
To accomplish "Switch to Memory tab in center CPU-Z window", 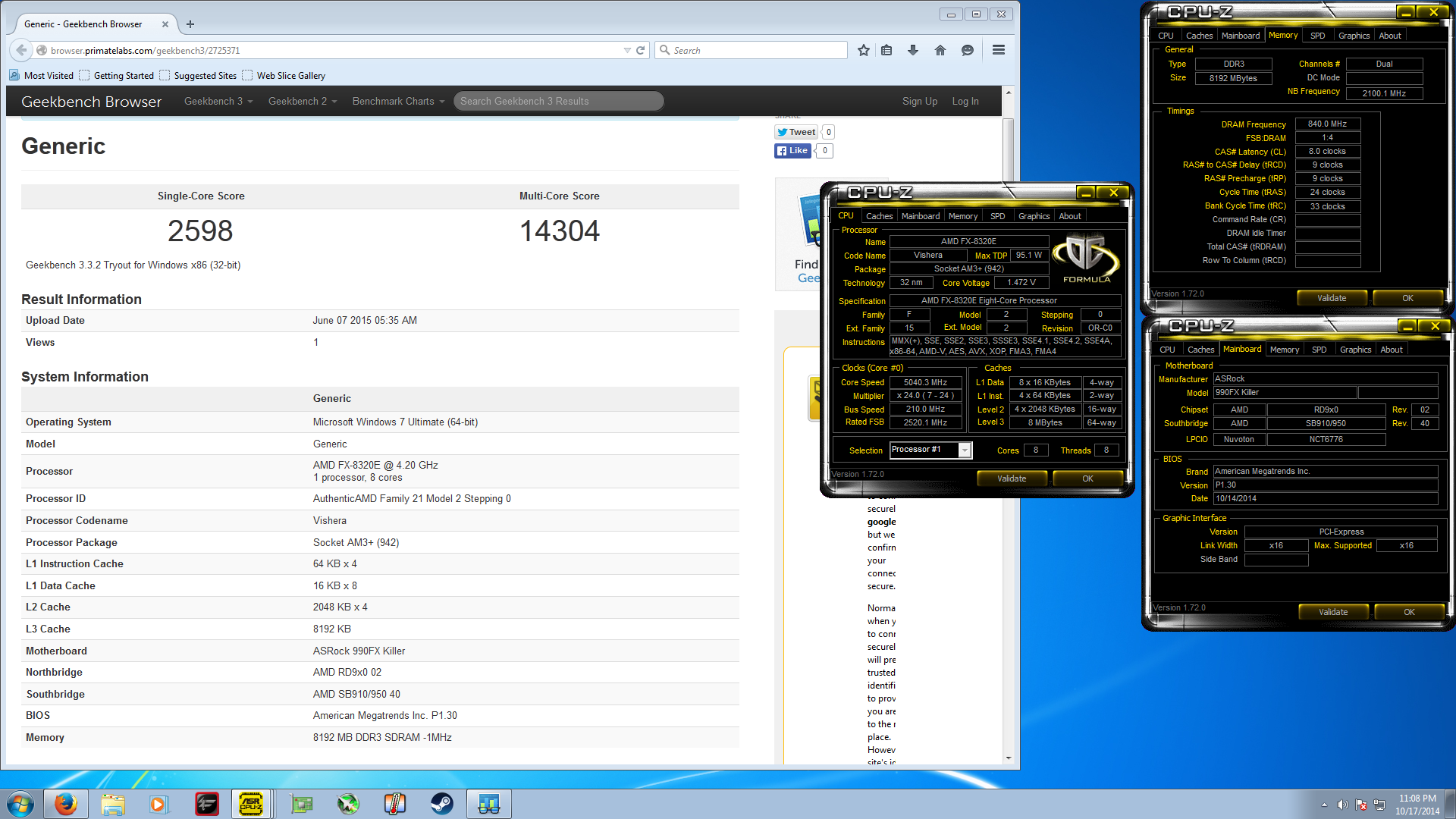I will 963,216.
